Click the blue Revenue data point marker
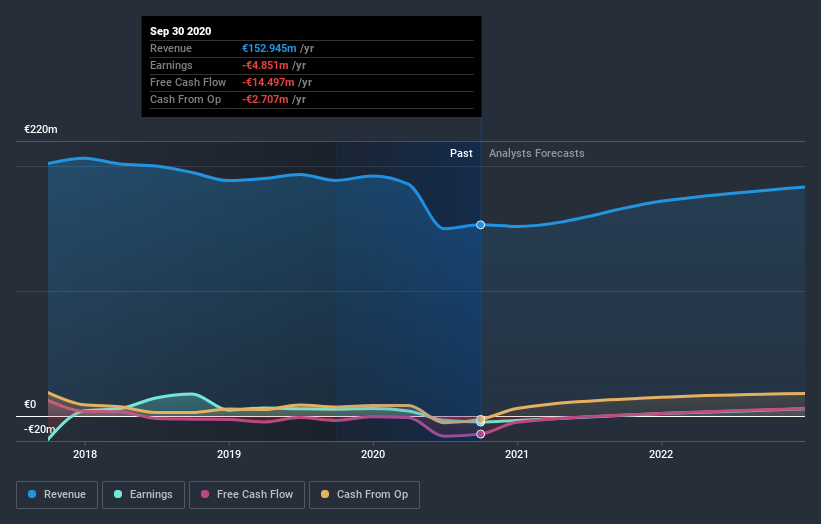Image resolution: width=821 pixels, height=524 pixels. pyautogui.click(x=480, y=225)
